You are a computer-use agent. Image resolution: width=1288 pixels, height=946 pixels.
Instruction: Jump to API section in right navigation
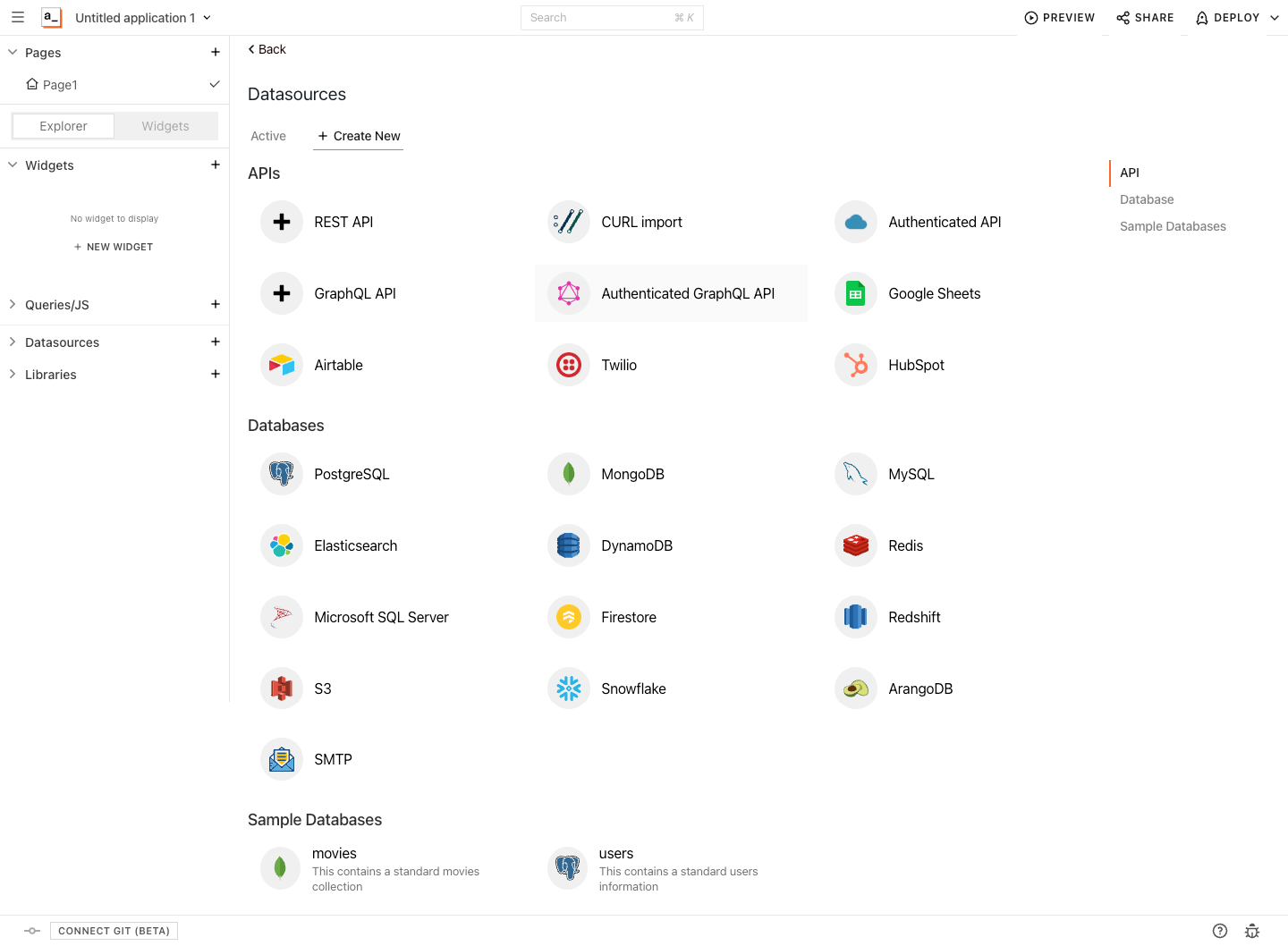pyautogui.click(x=1130, y=173)
